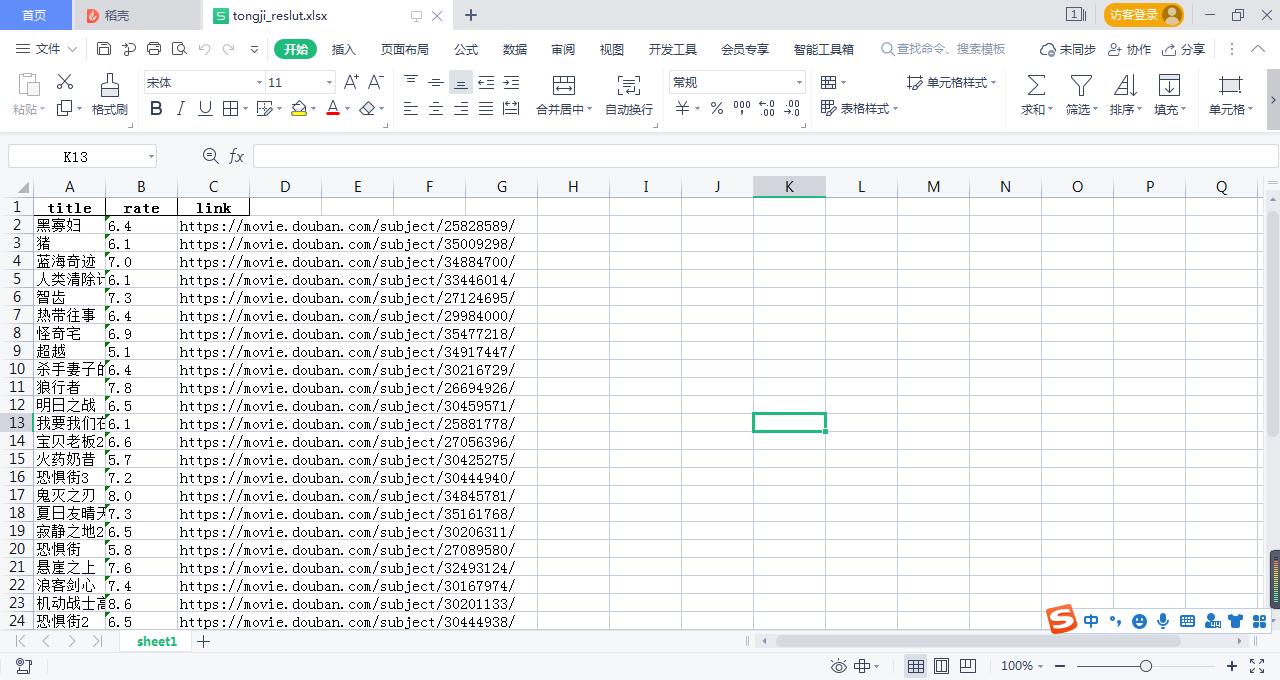Click the Print icon in quick toolbar
The width and height of the screenshot is (1280, 680).
(154, 49)
